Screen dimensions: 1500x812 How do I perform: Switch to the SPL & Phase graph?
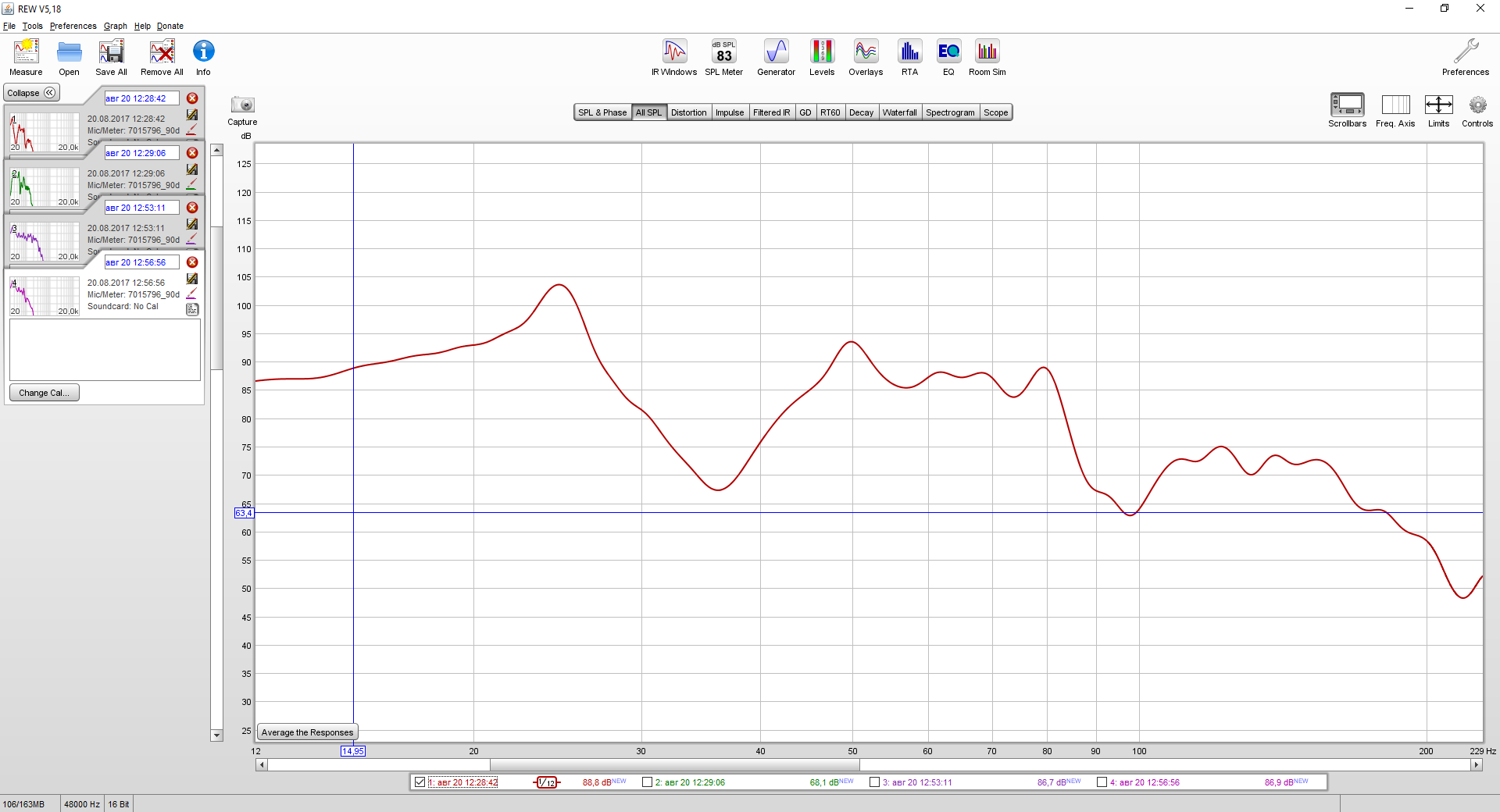pos(602,112)
